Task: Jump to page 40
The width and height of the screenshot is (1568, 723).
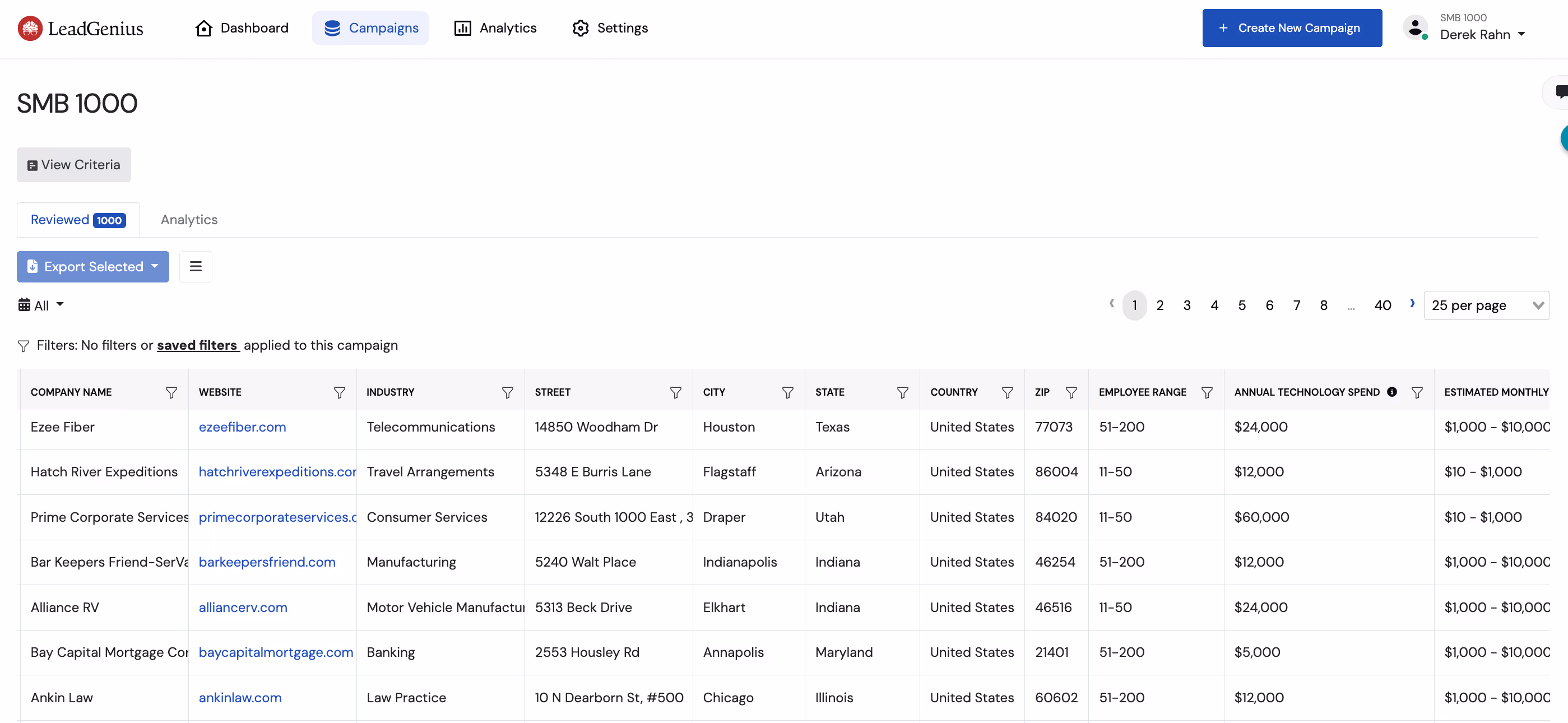Action: pos(1383,305)
